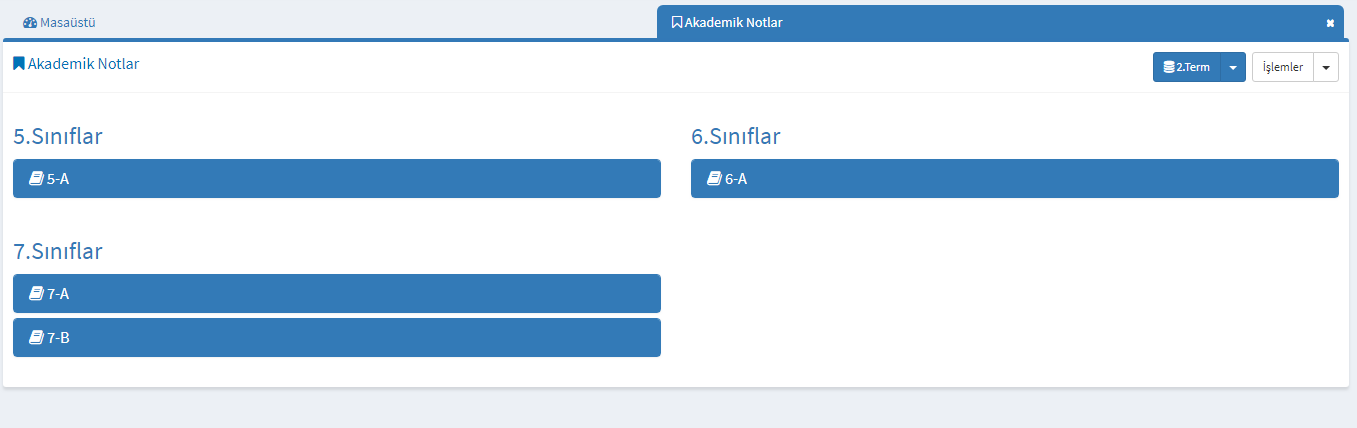Click the book icon in the 7-A row

point(36,294)
